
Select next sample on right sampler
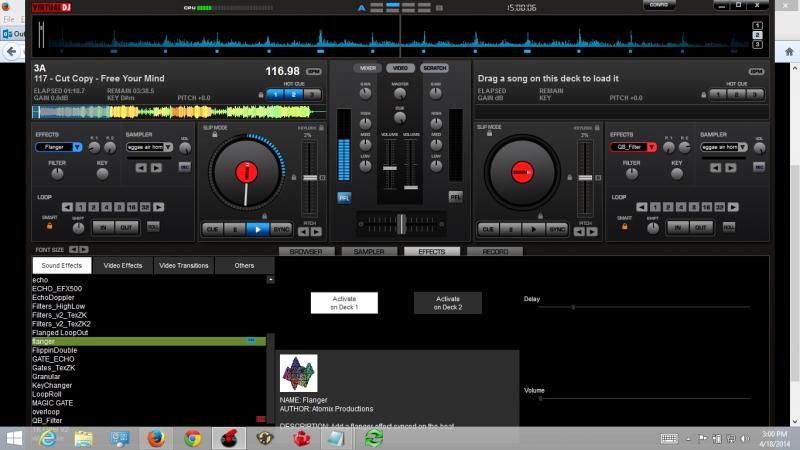tap(731, 167)
